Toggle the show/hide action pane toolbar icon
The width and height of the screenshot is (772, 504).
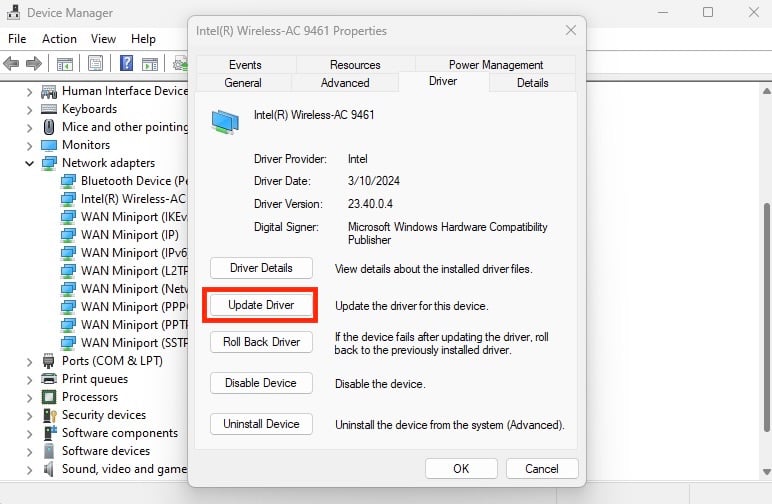coord(150,63)
